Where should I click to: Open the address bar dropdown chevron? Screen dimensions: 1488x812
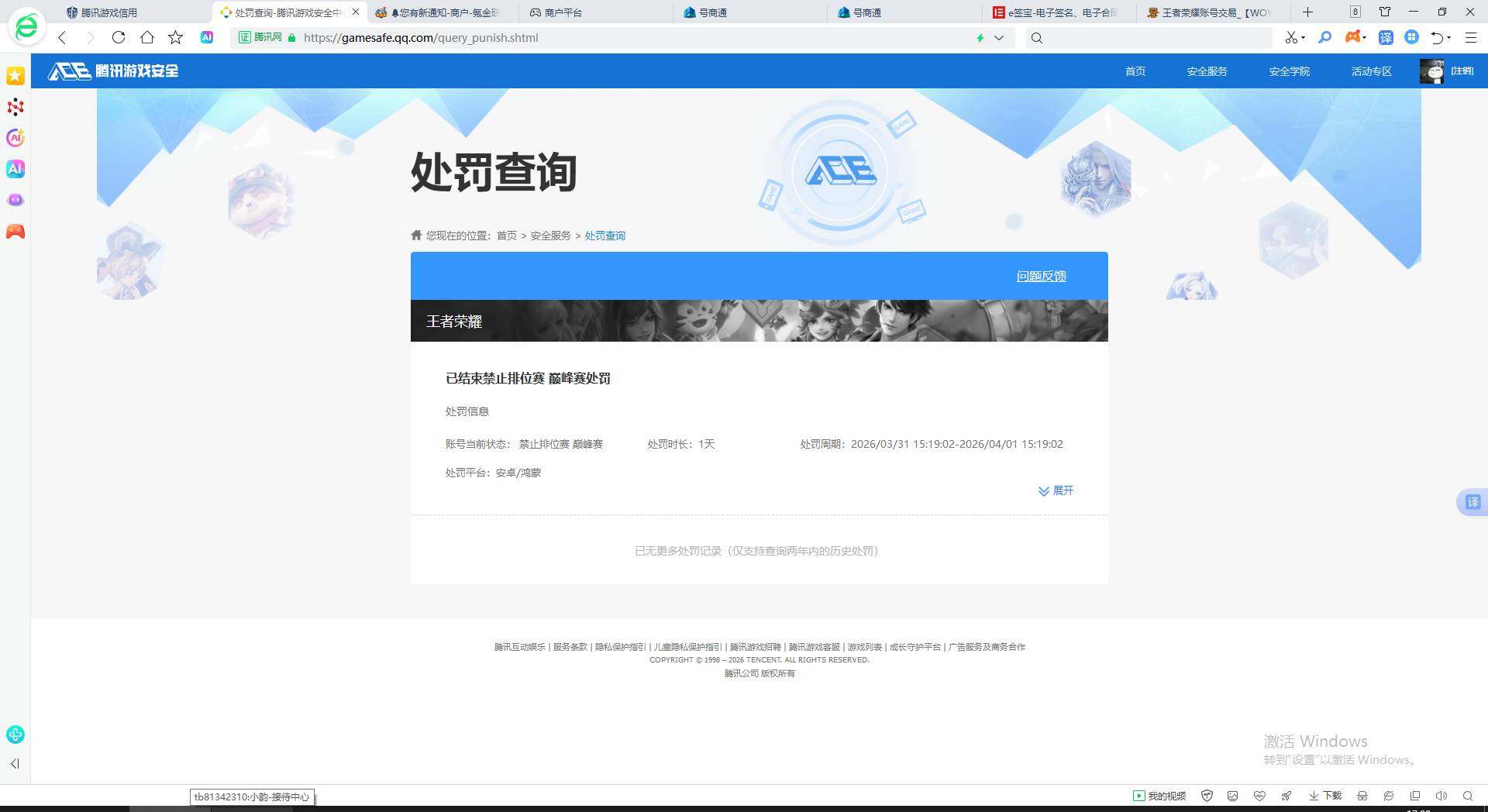click(999, 37)
